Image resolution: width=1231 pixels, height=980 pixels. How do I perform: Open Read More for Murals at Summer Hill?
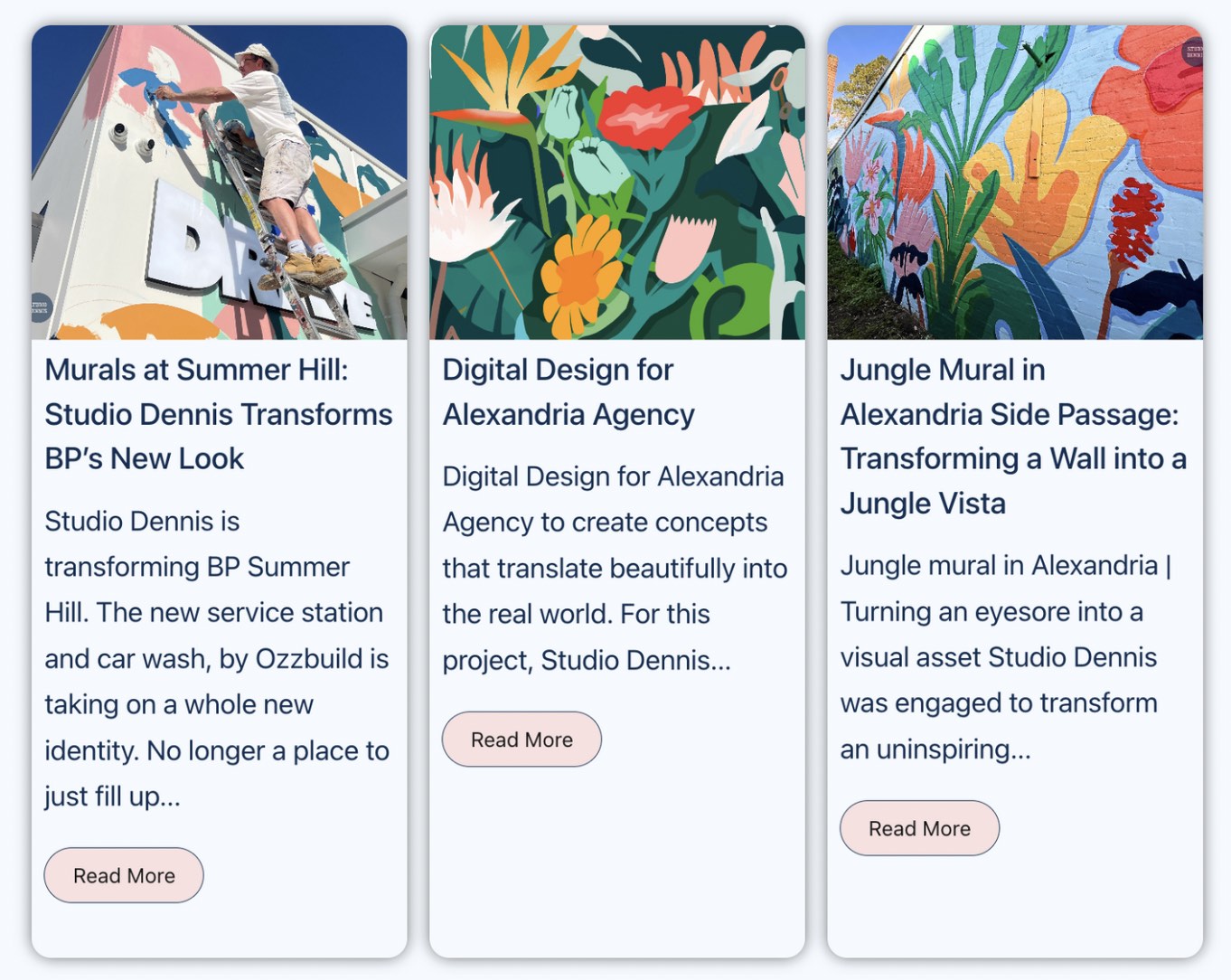tap(124, 875)
